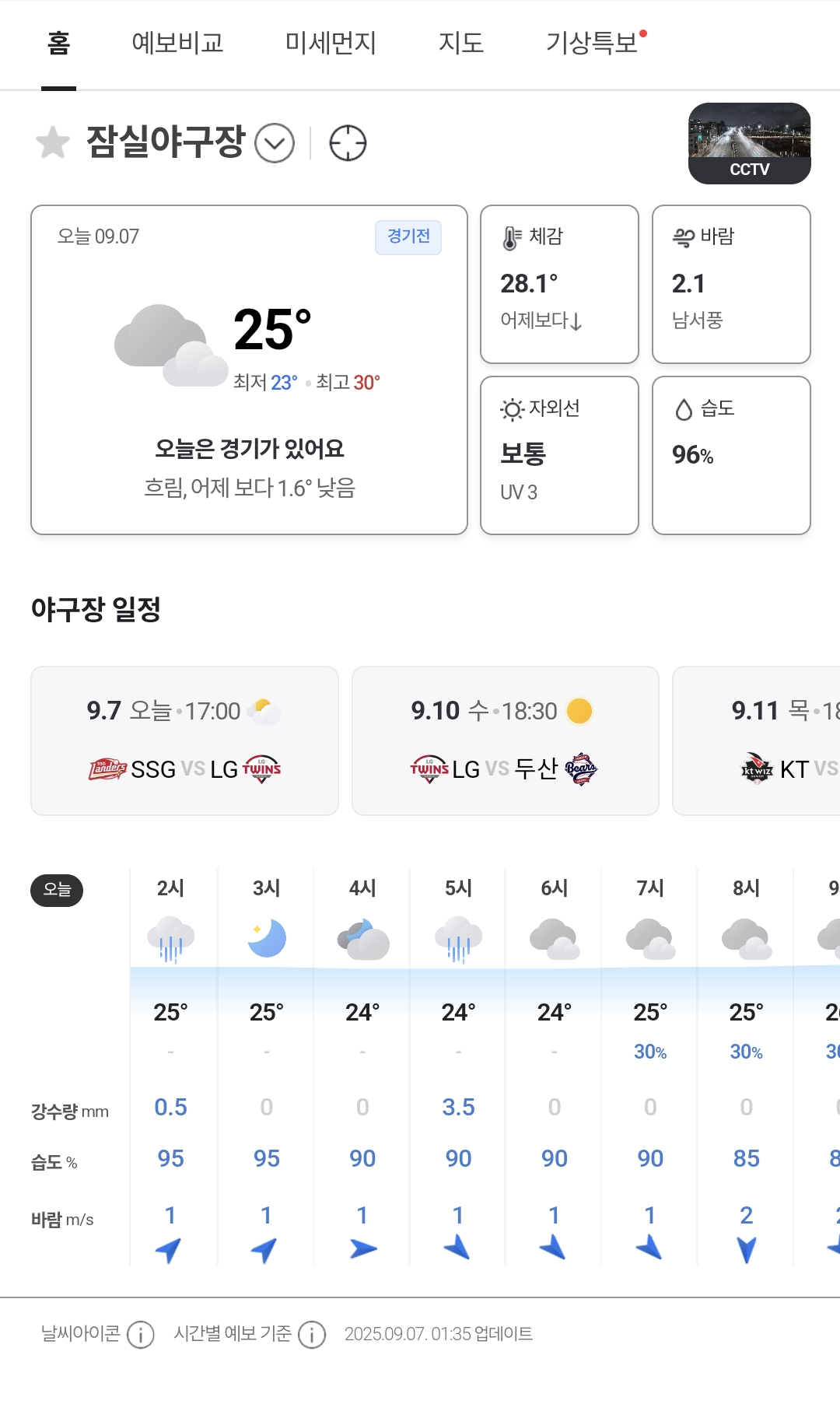Tap the 습도 humidity card
840x1404 pixels.
click(731, 455)
